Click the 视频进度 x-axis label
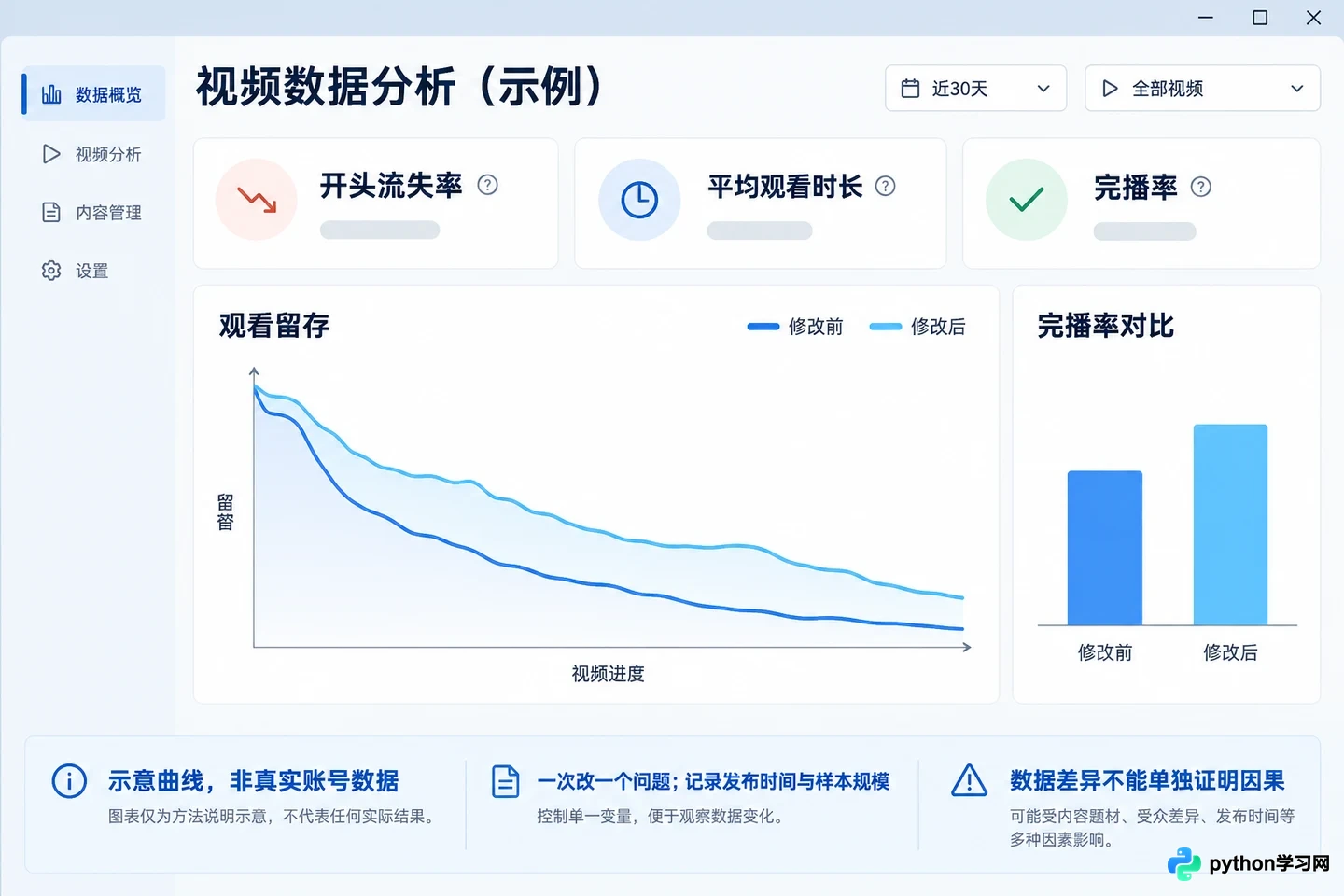Image resolution: width=1344 pixels, height=896 pixels. [609, 674]
